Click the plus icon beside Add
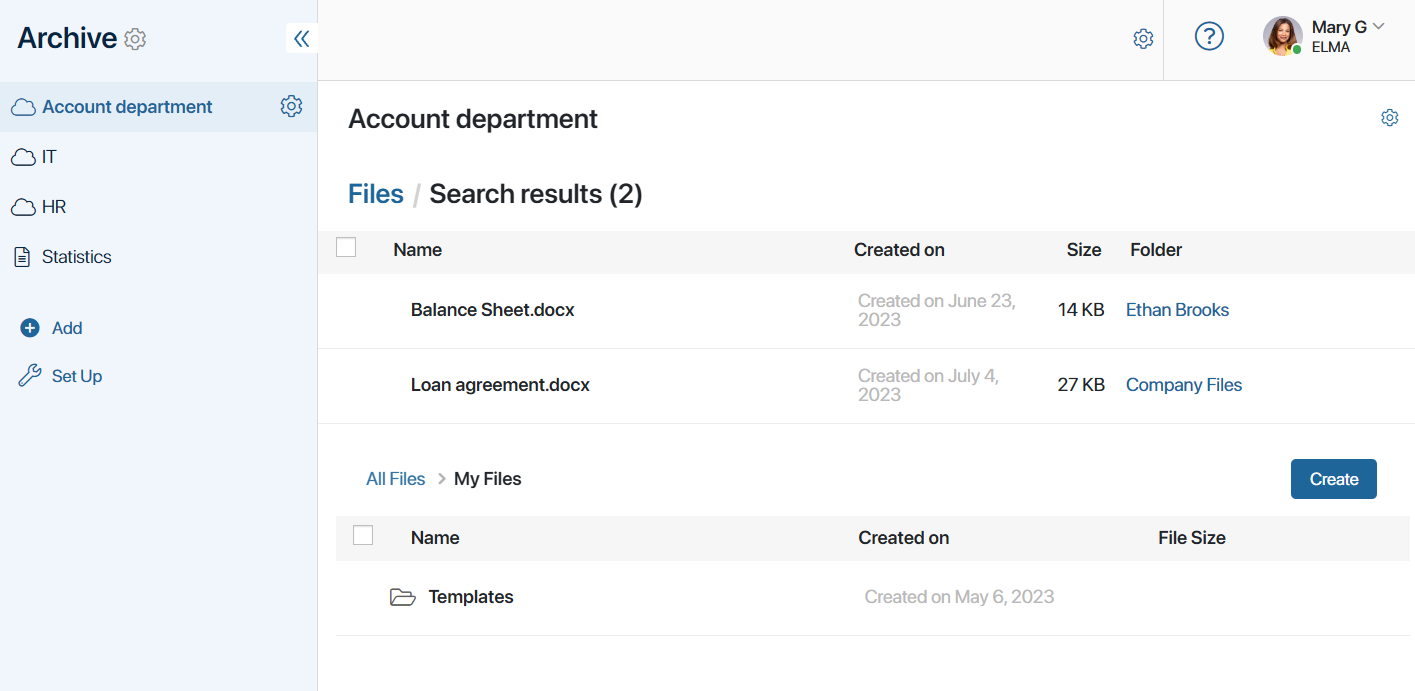Viewport: 1415px width, 691px height. pos(30,328)
